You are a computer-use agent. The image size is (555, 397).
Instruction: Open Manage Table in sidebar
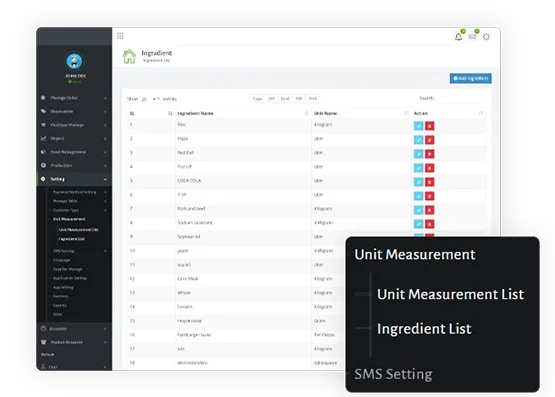(x=65, y=201)
